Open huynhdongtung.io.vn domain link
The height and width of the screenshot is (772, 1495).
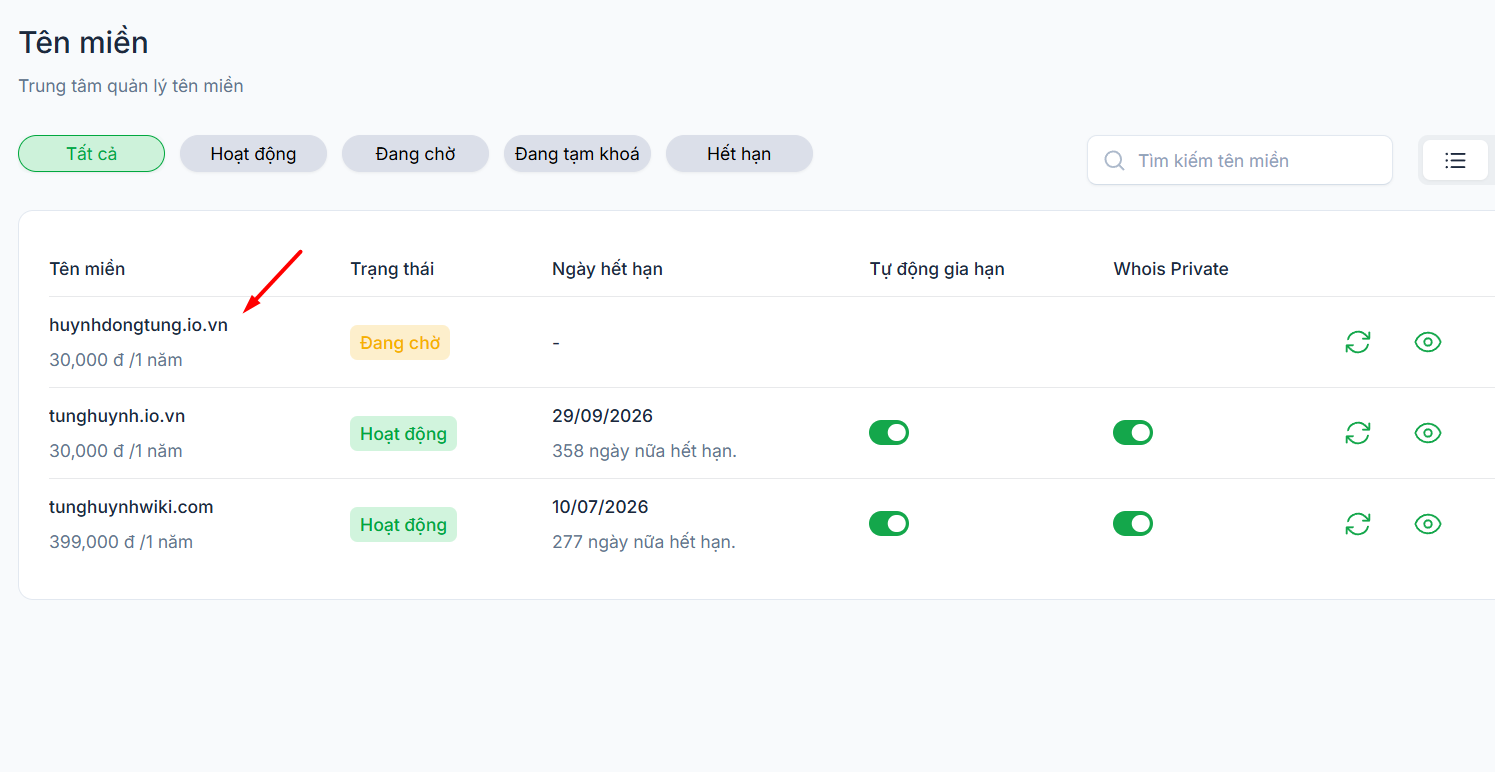[x=138, y=325]
